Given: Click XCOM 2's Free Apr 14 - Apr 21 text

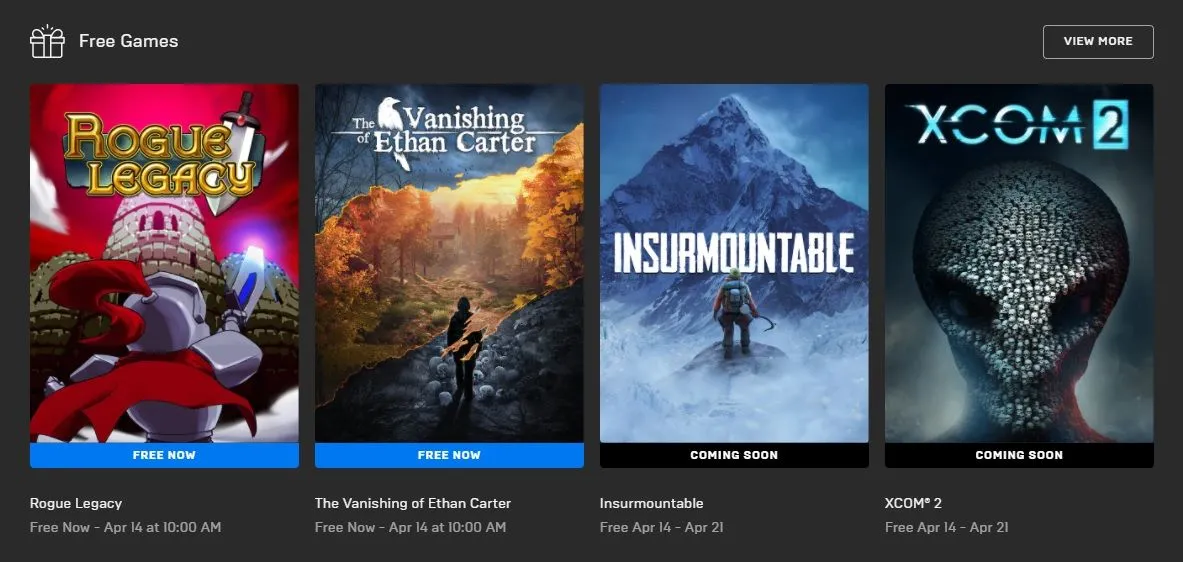Looking at the screenshot, I should tap(946, 527).
